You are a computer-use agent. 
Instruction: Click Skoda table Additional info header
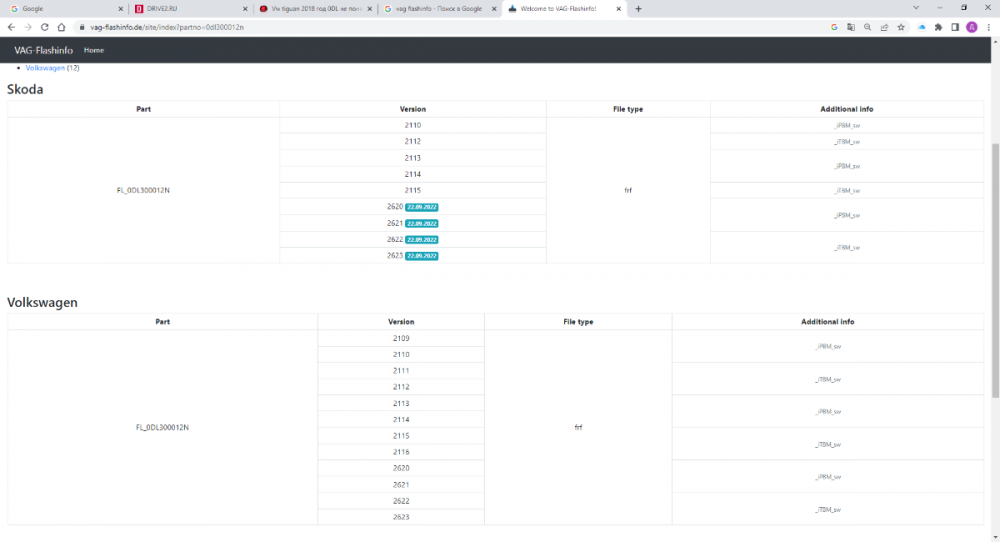pos(847,109)
